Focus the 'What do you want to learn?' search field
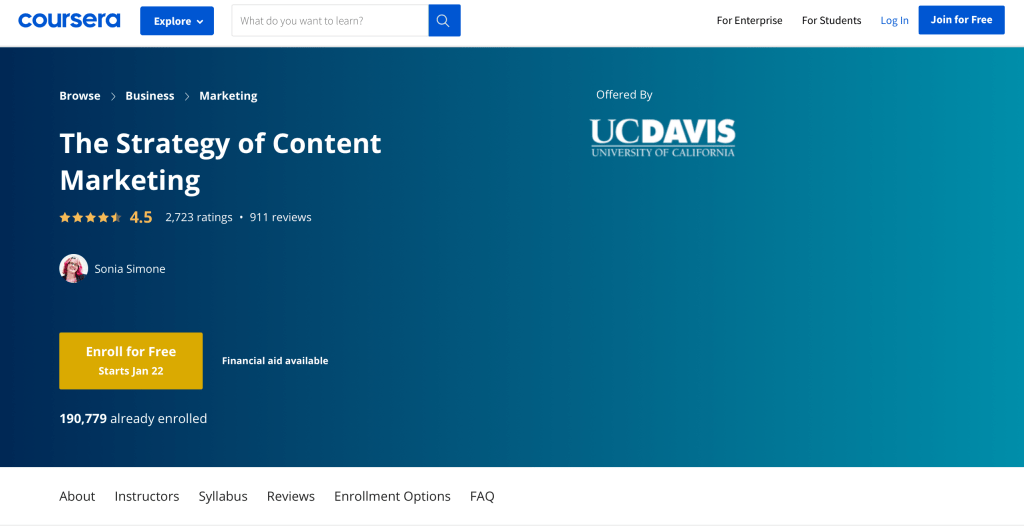 coord(330,21)
